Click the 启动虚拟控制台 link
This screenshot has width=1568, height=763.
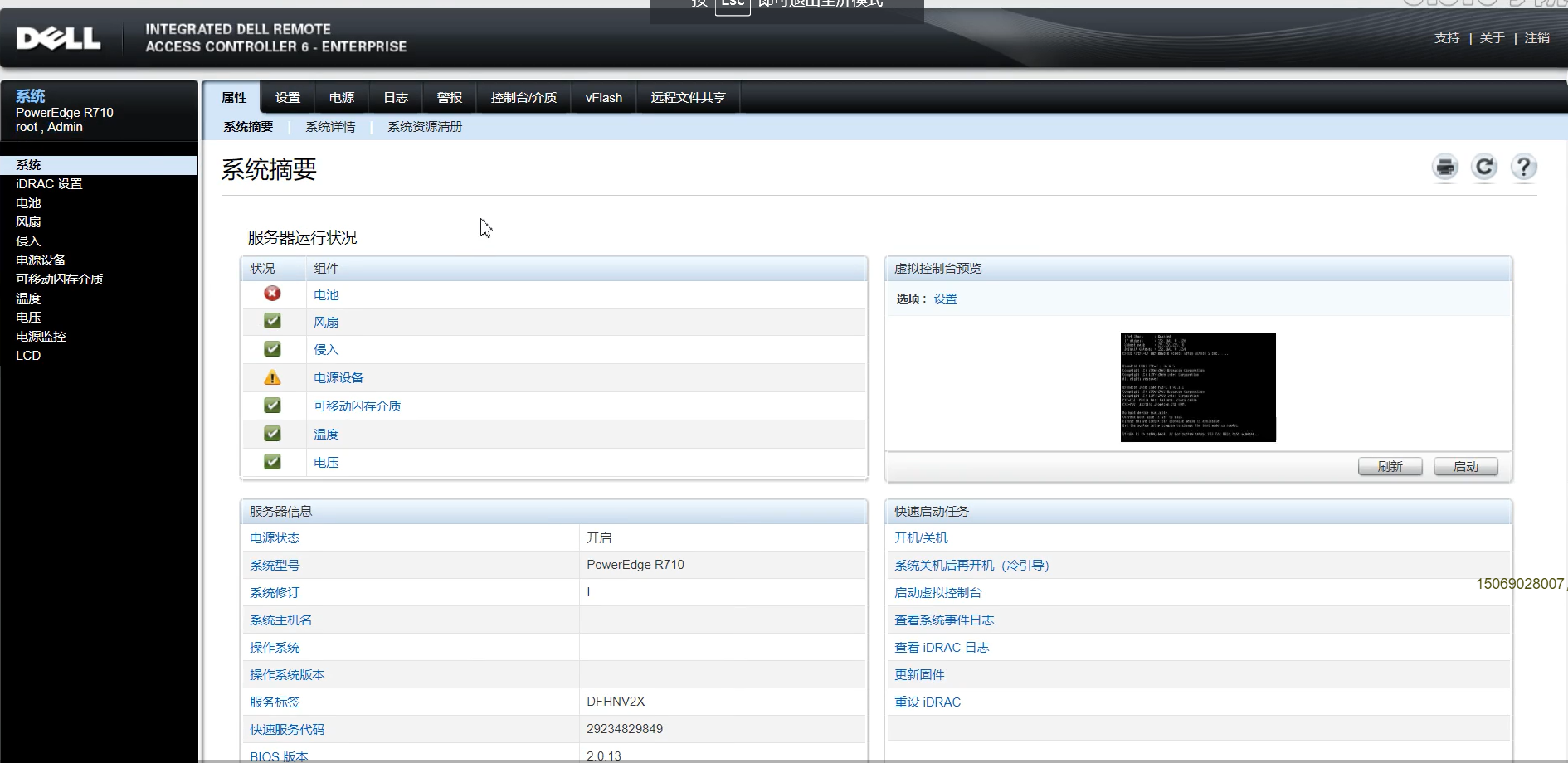pos(937,592)
